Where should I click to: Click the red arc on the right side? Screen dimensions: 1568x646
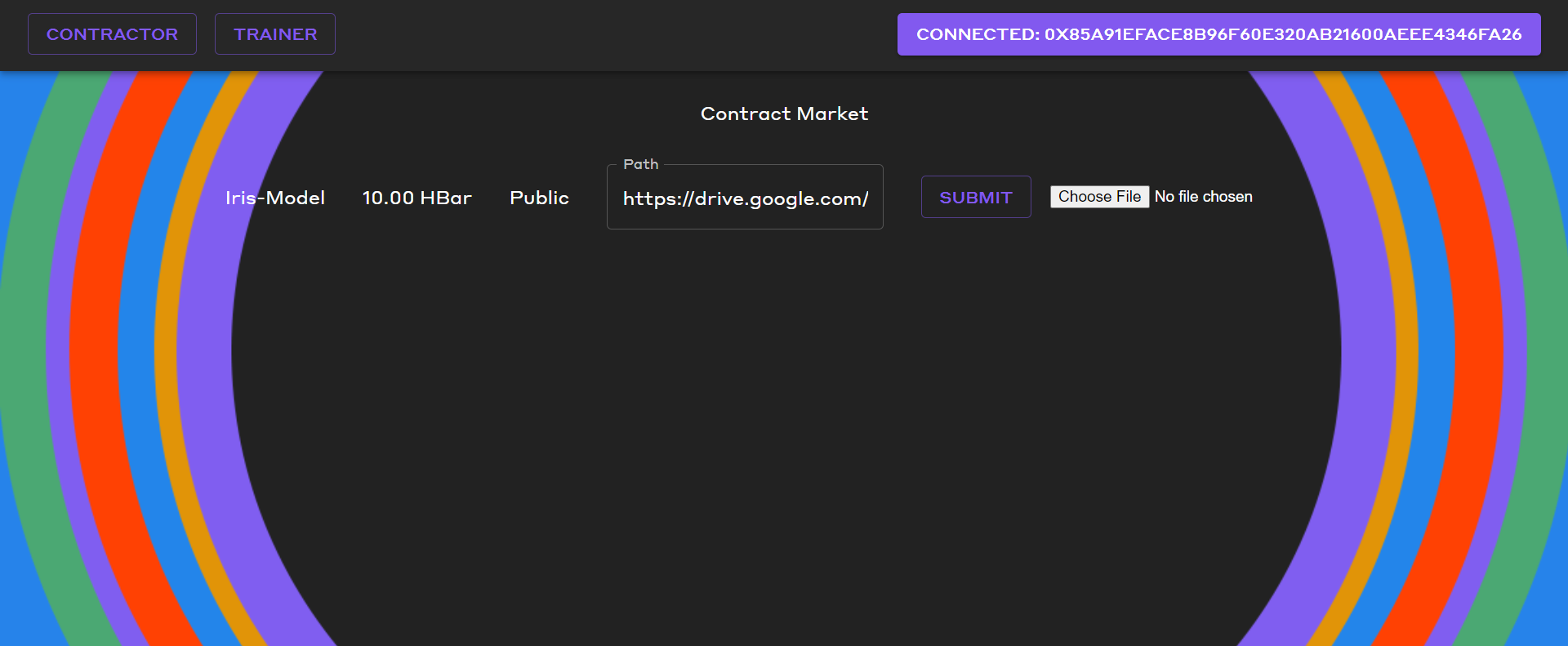(1479, 351)
